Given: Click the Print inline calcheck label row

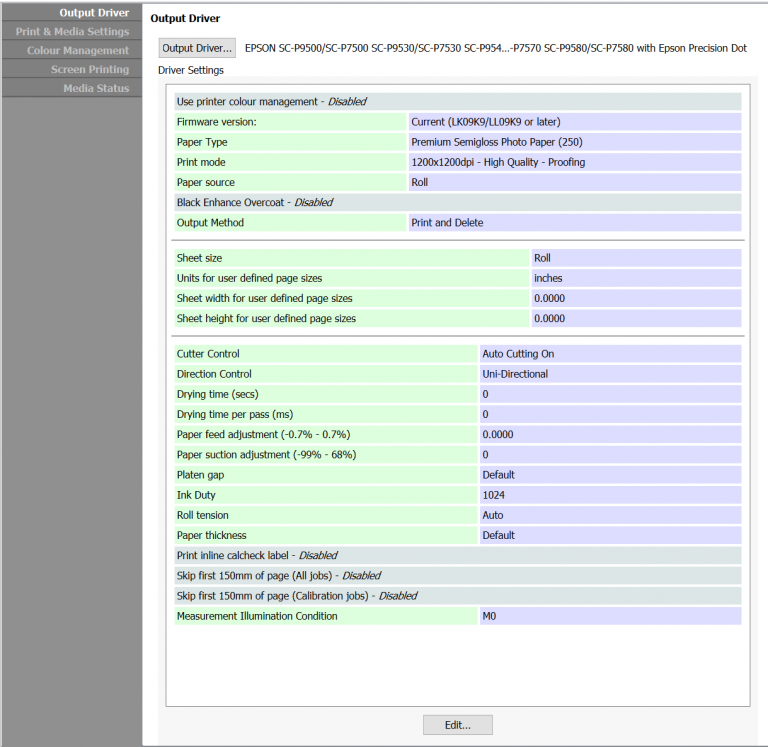Looking at the screenshot, I should (458, 555).
